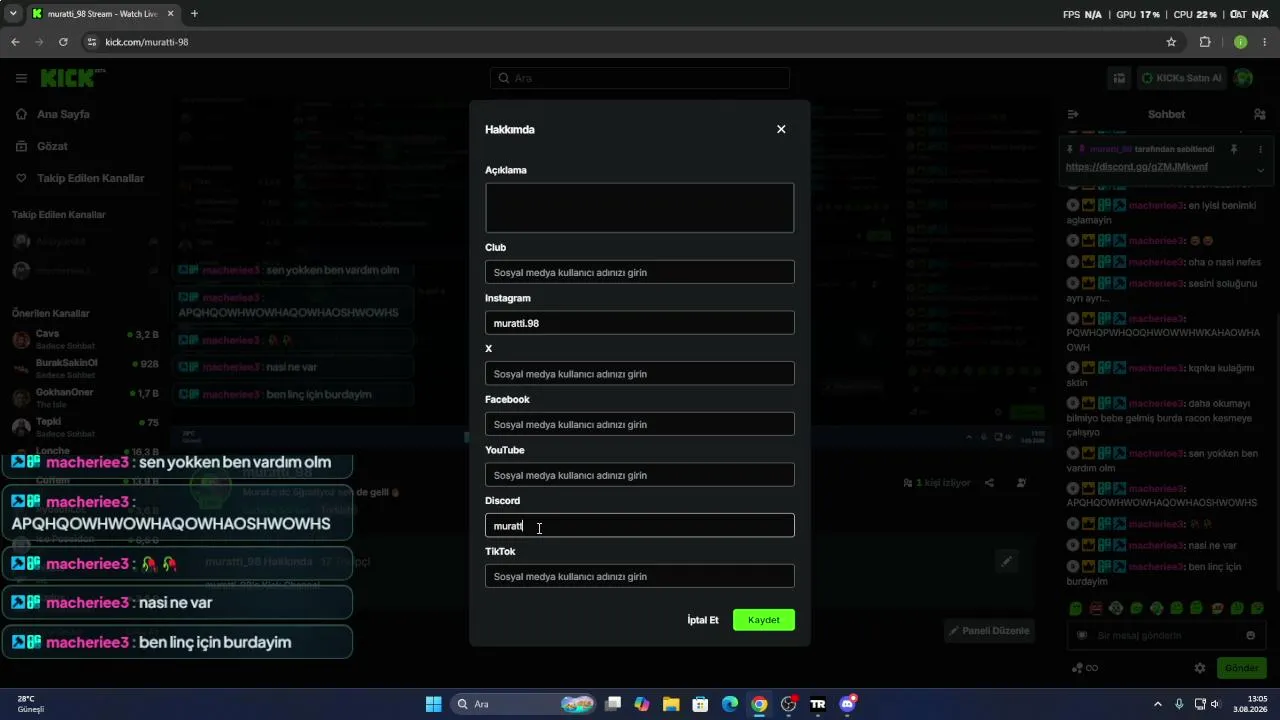This screenshot has height=720, width=1280.
Task: Click into the Discord input field
Action: (x=640, y=526)
